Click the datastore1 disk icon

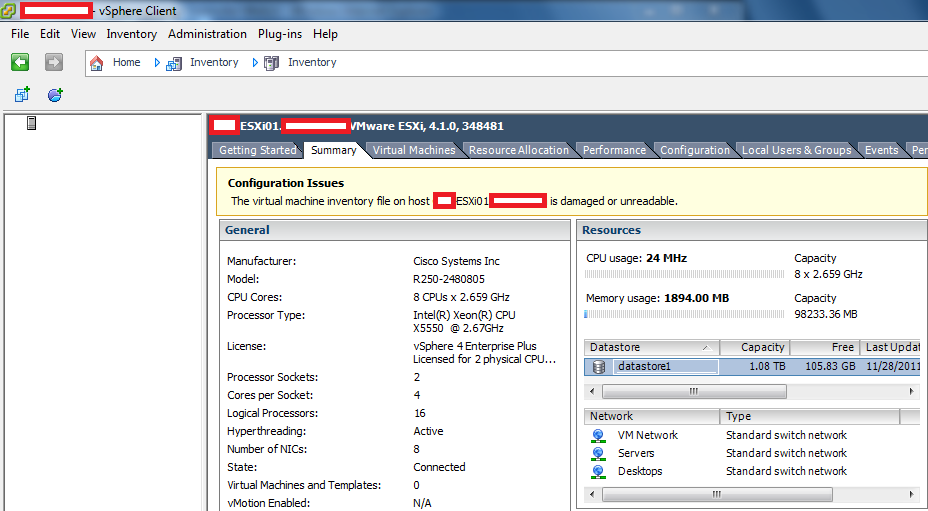tap(598, 367)
